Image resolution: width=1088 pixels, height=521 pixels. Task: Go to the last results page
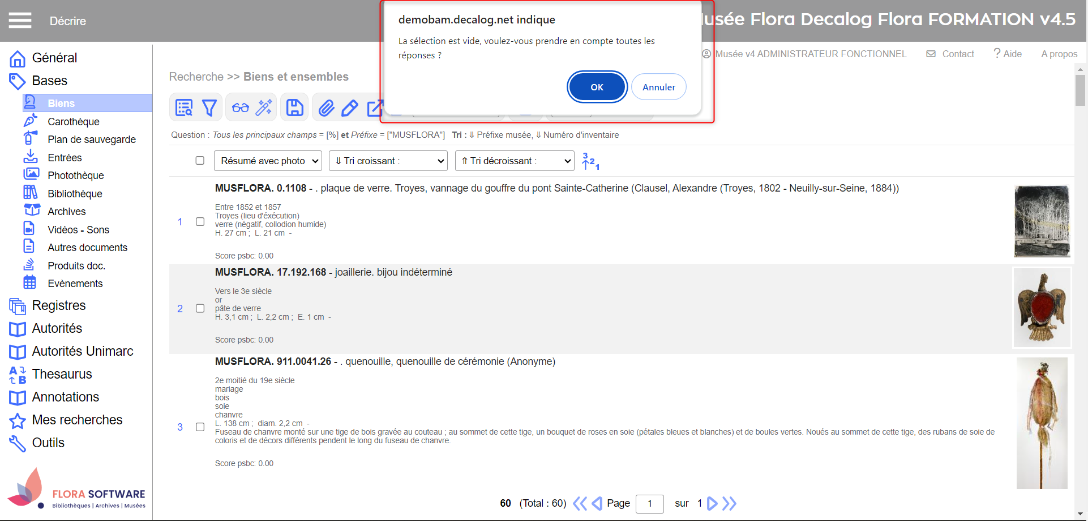tap(729, 503)
